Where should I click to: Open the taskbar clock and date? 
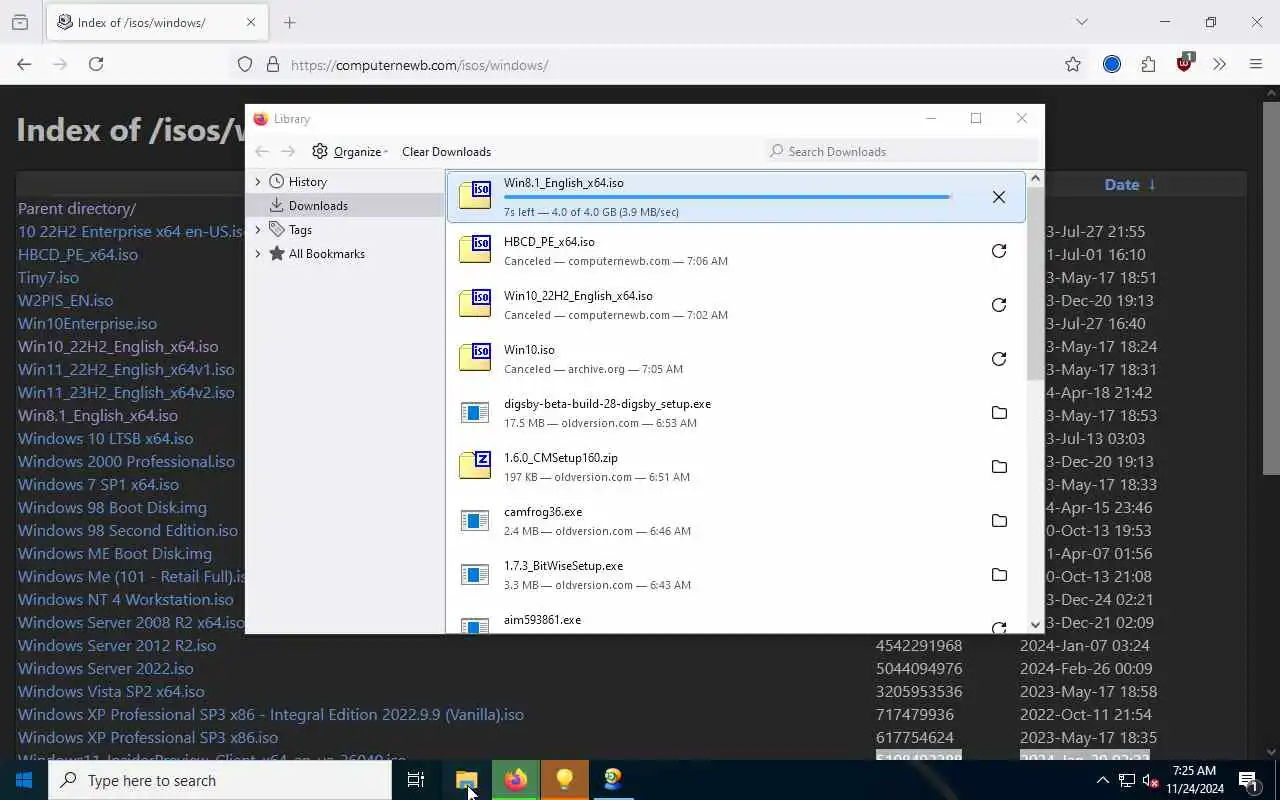click(x=1192, y=780)
